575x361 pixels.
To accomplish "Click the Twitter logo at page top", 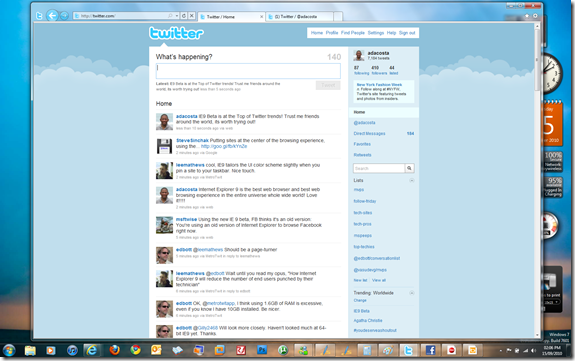I will (176, 33).
